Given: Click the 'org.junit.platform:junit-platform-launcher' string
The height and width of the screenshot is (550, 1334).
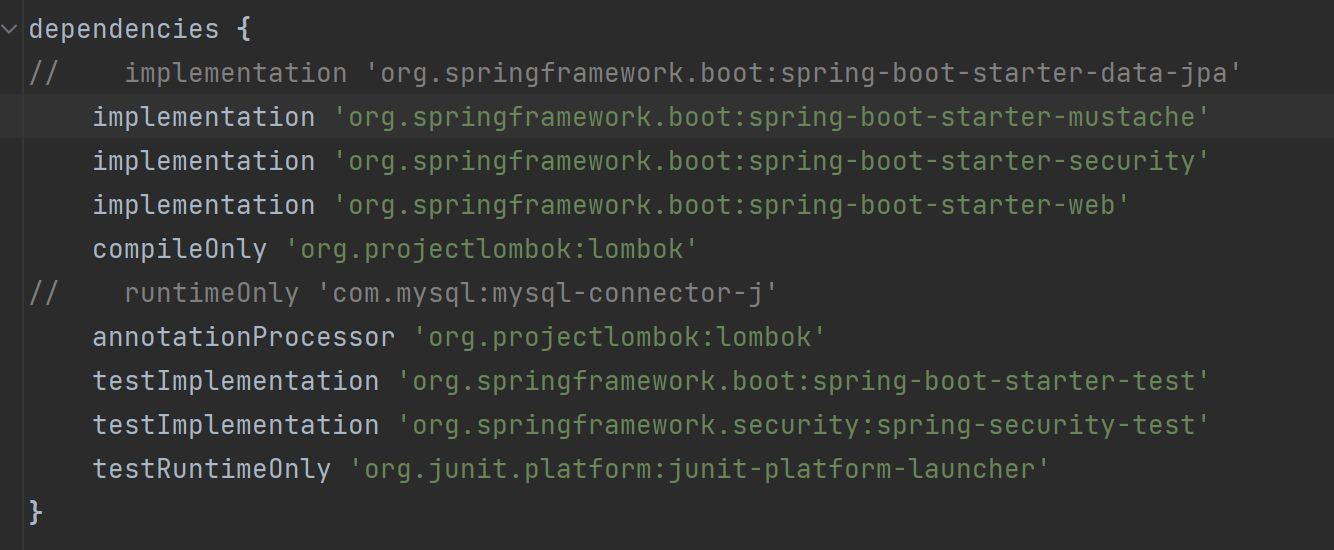Looking at the screenshot, I should tap(700, 469).
